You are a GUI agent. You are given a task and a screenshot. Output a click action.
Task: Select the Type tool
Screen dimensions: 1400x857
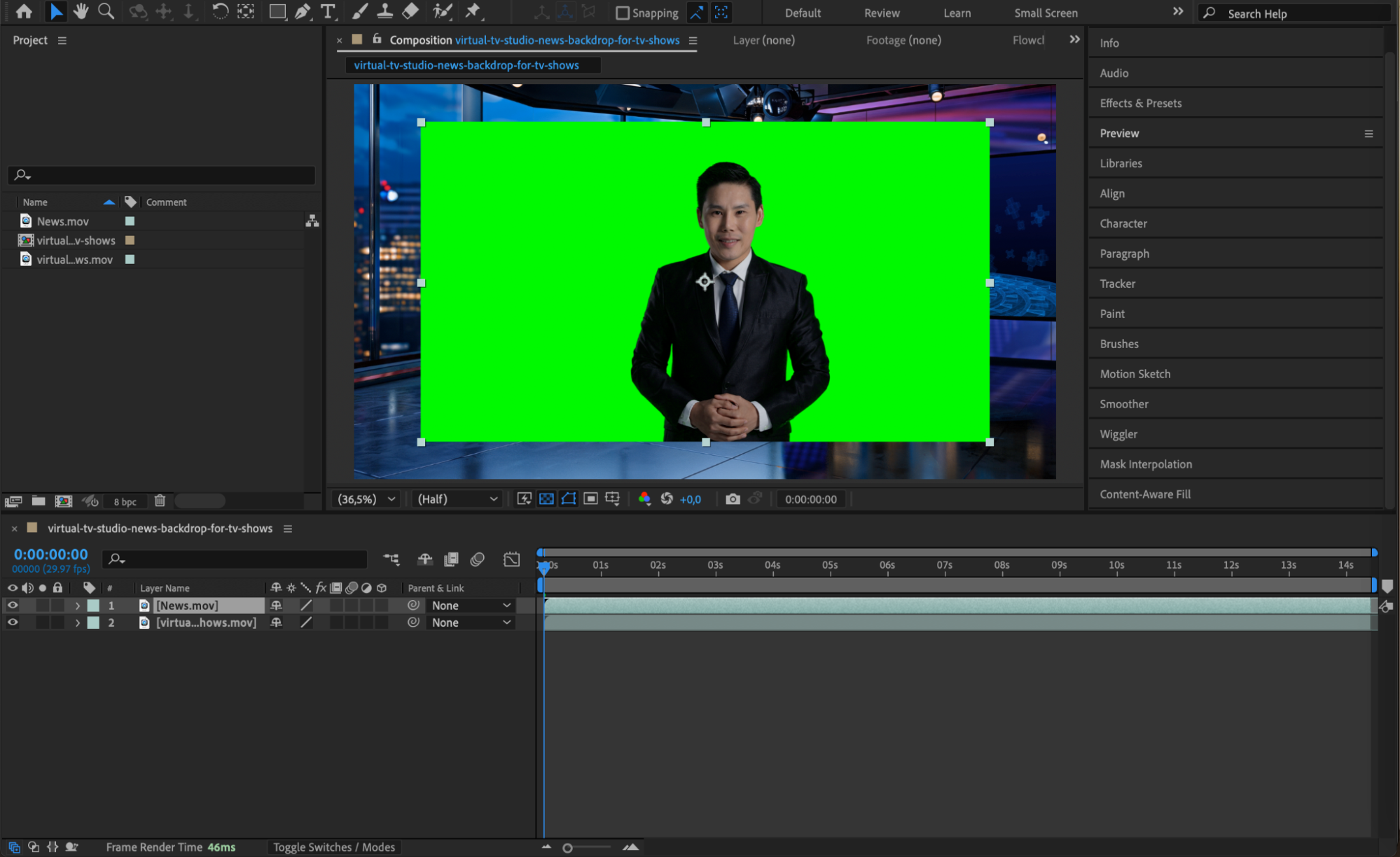tap(327, 11)
